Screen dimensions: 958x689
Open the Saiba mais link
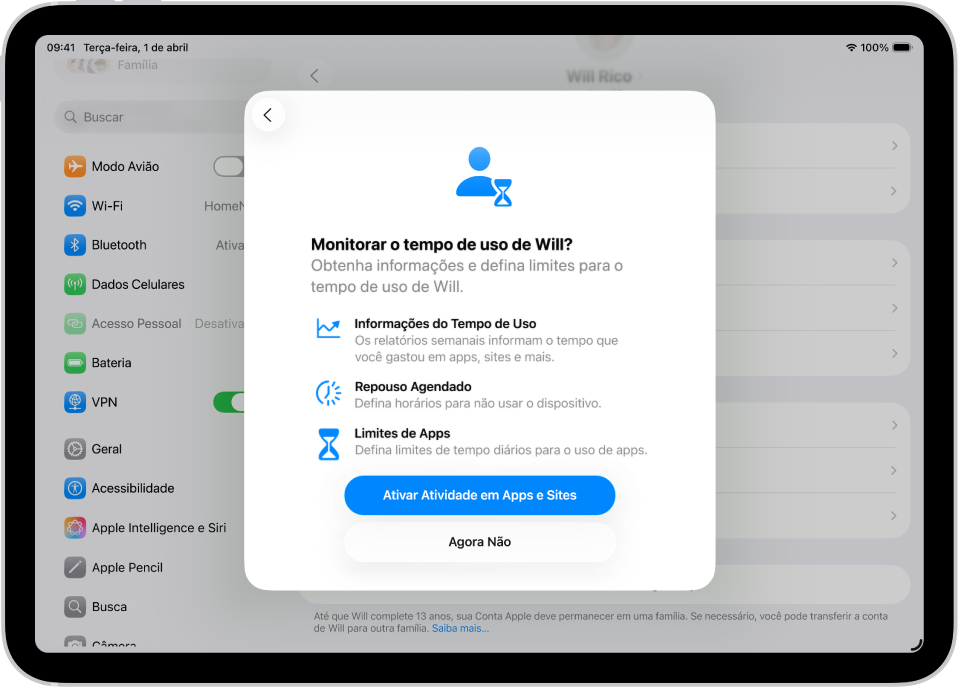(x=460, y=628)
